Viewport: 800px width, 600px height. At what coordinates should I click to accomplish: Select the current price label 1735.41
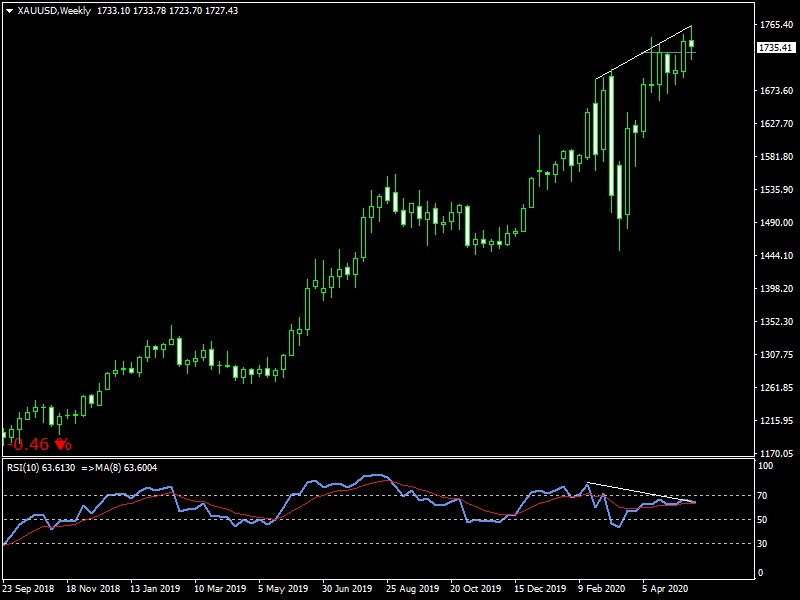click(776, 47)
